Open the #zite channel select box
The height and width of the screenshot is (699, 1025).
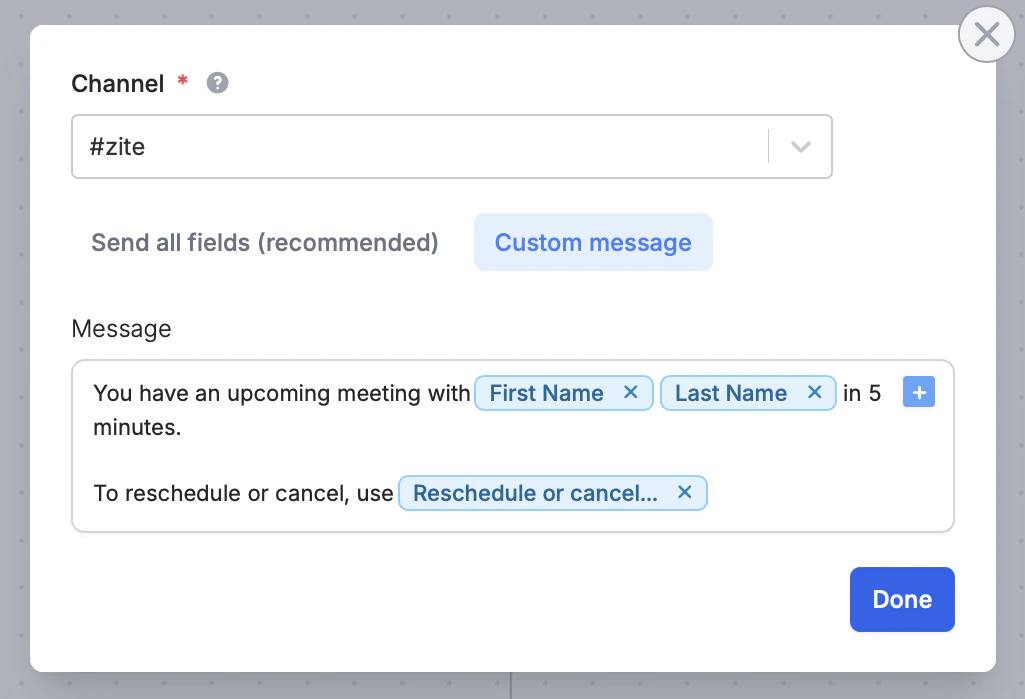click(x=420, y=147)
